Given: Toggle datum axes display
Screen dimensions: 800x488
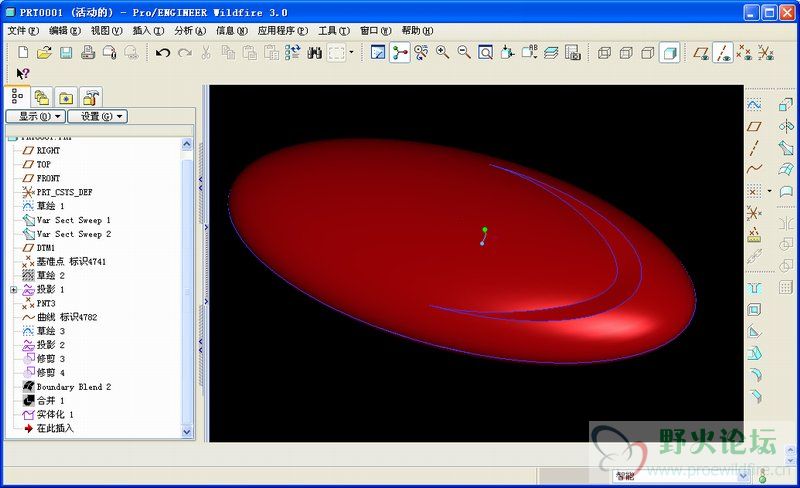Looking at the screenshot, I should pos(723,53).
